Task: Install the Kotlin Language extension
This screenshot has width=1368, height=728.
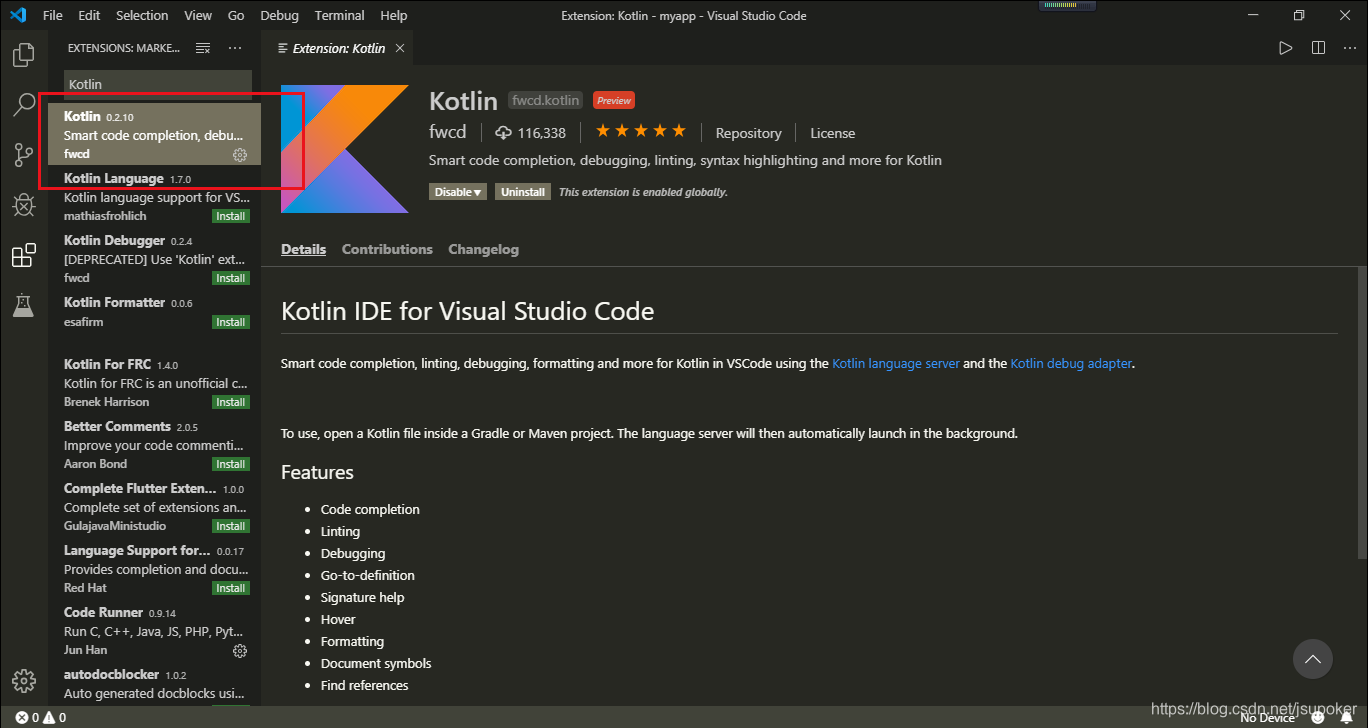Action: pos(231,216)
